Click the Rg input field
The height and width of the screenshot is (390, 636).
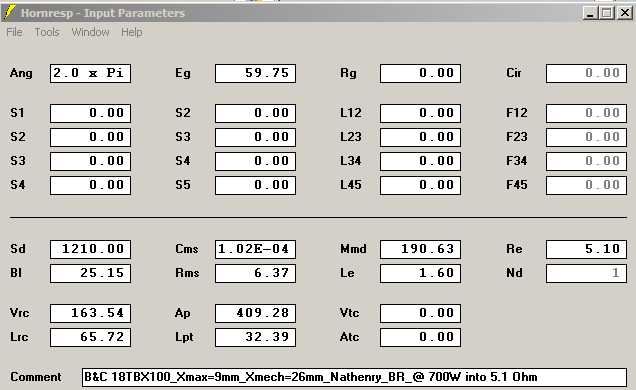[x=421, y=73]
